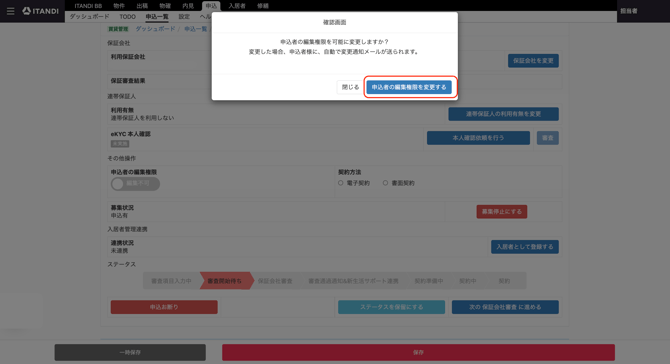The height and width of the screenshot is (364, 670).
Task: Follow the 申込一覧 breadcrumb link
Action: (x=196, y=29)
